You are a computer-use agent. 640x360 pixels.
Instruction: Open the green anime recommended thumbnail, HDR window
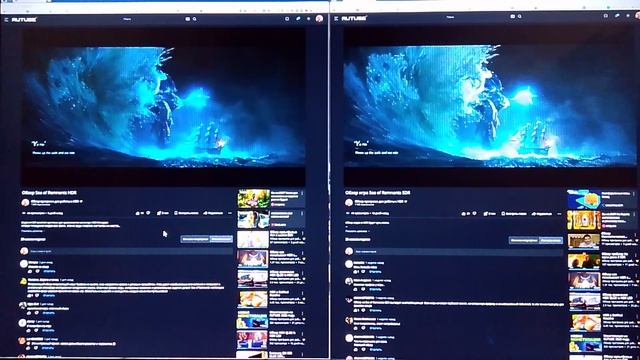pos(253,199)
